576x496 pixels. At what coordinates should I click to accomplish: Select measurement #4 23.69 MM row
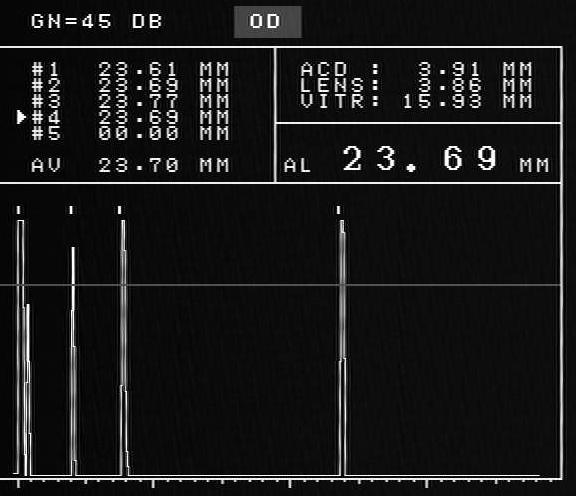130,118
